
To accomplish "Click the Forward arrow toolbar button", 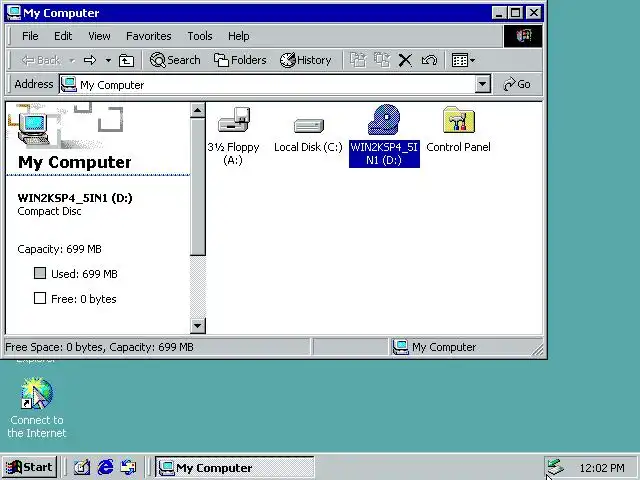I will [x=90, y=60].
